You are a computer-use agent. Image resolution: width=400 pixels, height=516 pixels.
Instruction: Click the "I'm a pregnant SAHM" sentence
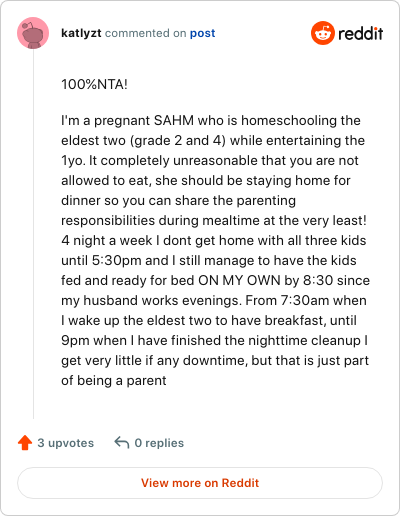point(127,120)
